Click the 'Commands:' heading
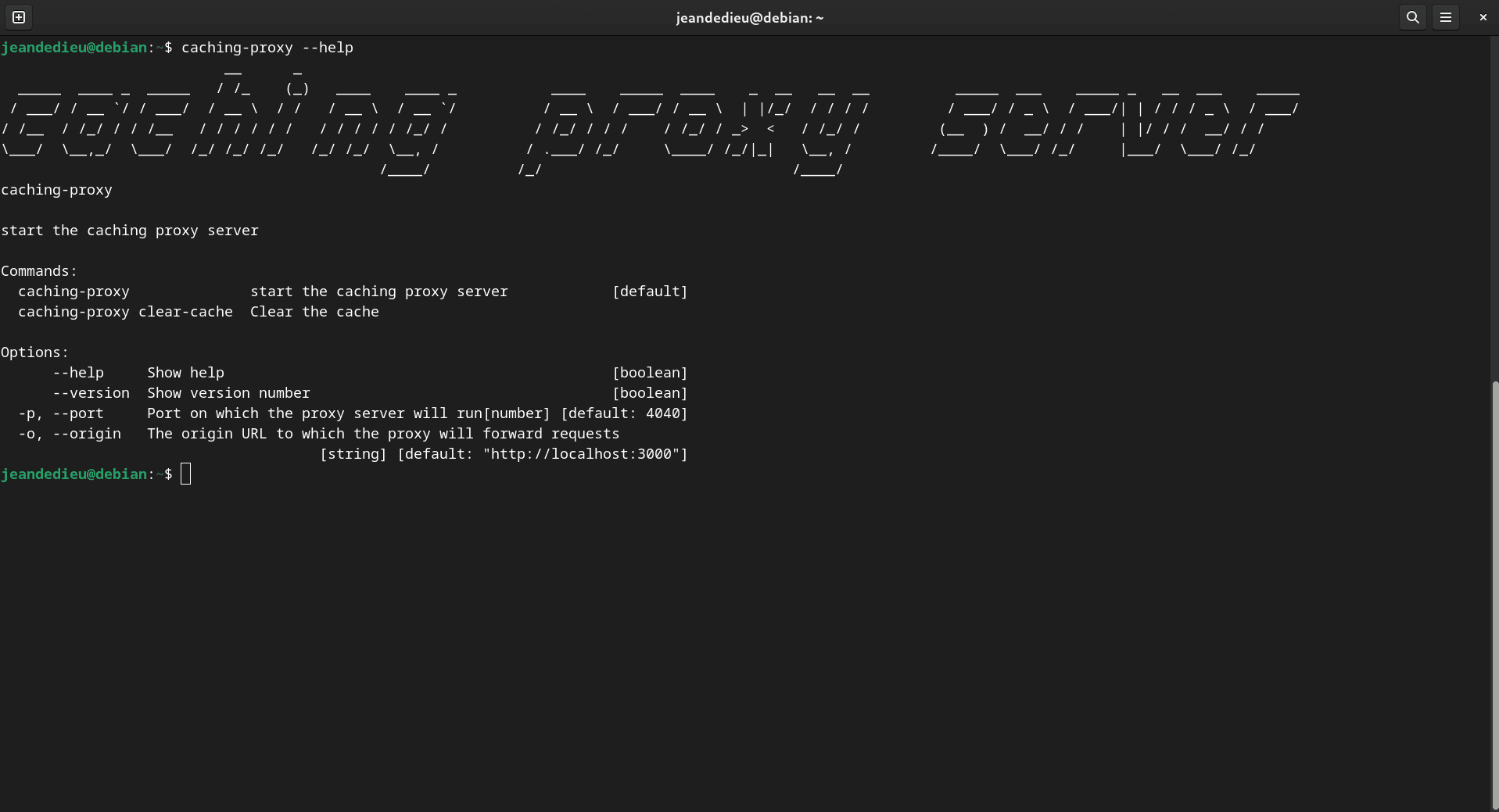 tap(39, 271)
